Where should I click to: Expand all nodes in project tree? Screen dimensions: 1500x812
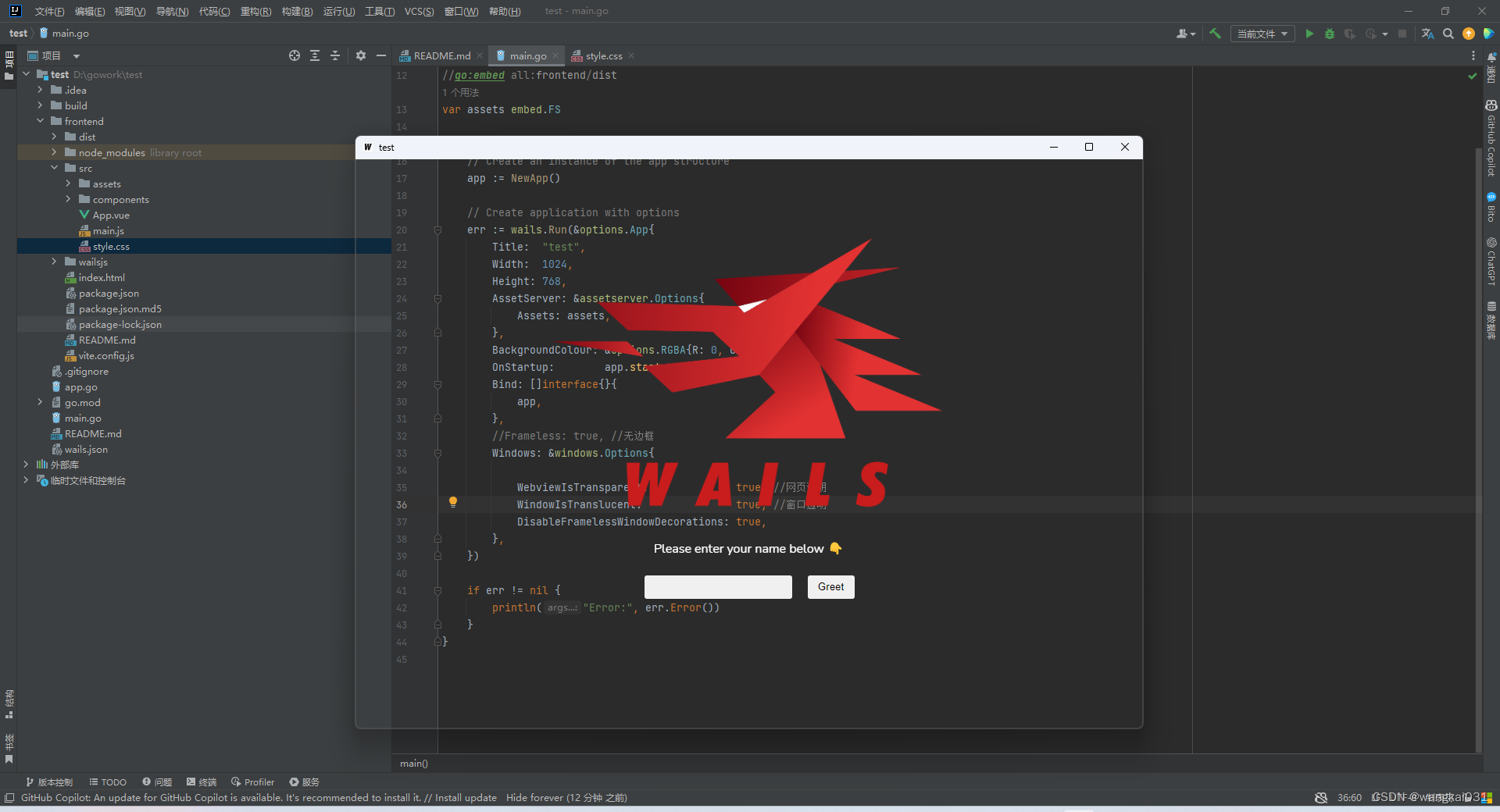point(315,55)
